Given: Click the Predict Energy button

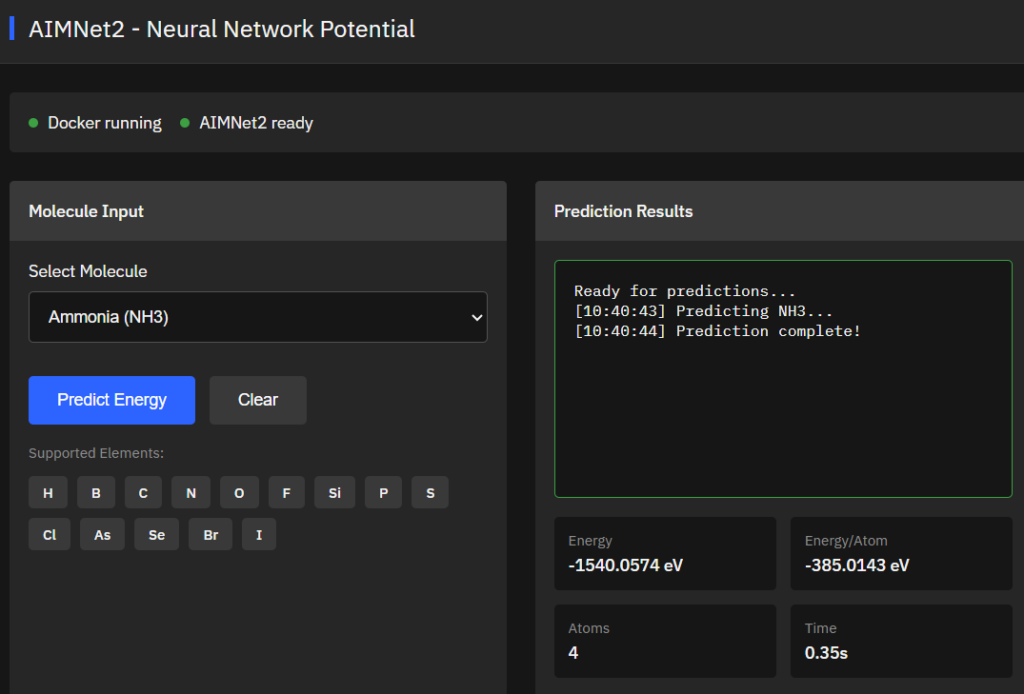Looking at the screenshot, I should [111, 400].
